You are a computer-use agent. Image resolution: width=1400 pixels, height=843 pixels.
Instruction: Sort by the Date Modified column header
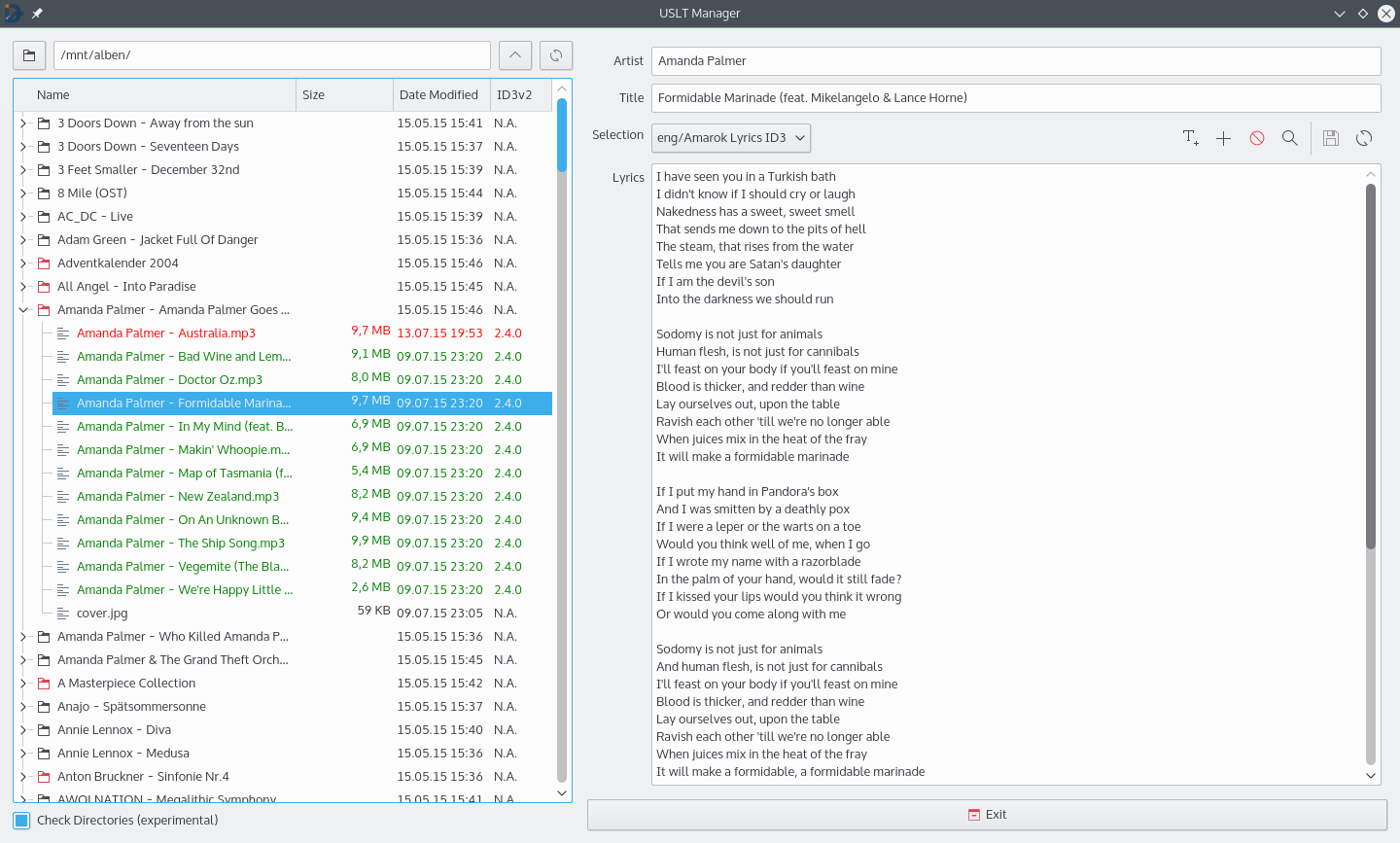pyautogui.click(x=441, y=95)
